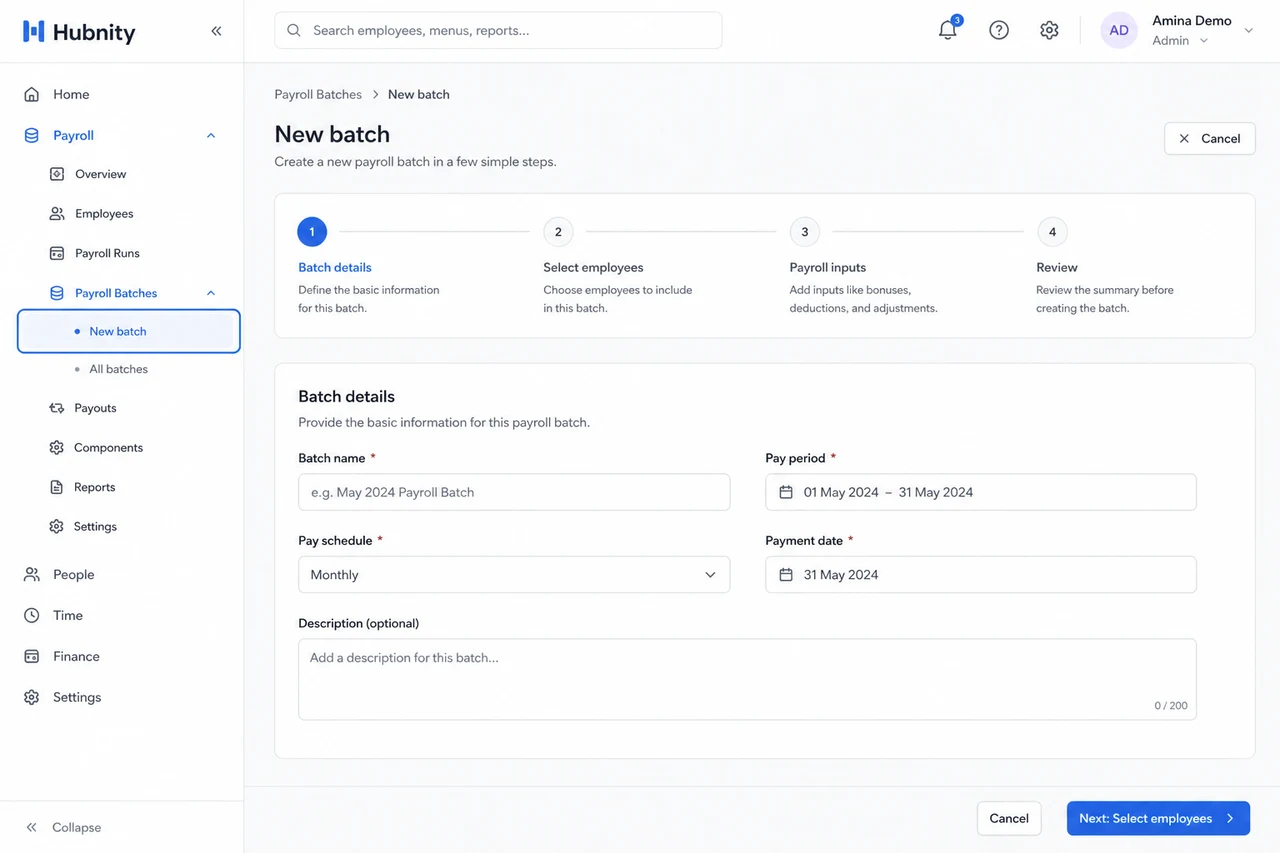Viewport: 1280px width, 853px height.
Task: Open the top bar settings gear
Action: pyautogui.click(x=1049, y=30)
